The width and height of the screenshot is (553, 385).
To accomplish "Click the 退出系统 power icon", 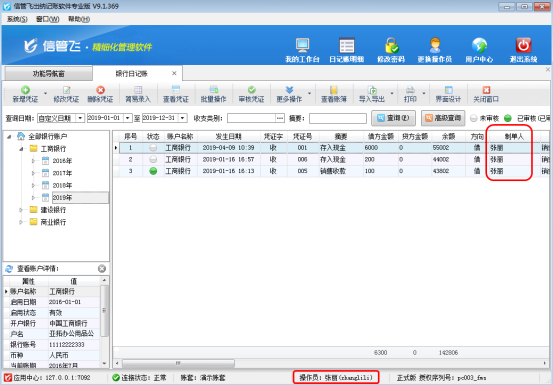I will coord(523,45).
